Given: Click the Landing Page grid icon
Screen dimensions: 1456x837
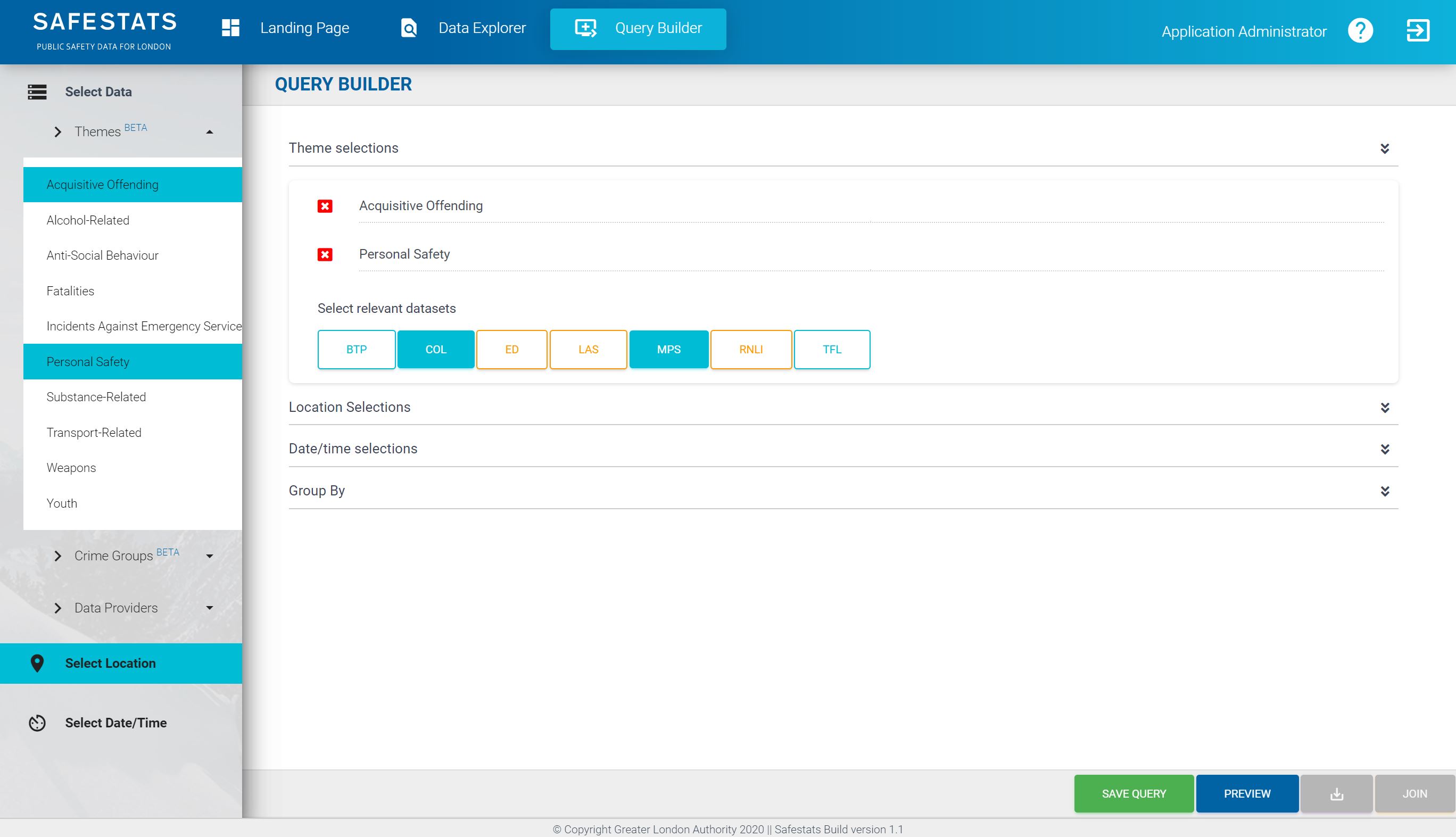Looking at the screenshot, I should pos(230,28).
